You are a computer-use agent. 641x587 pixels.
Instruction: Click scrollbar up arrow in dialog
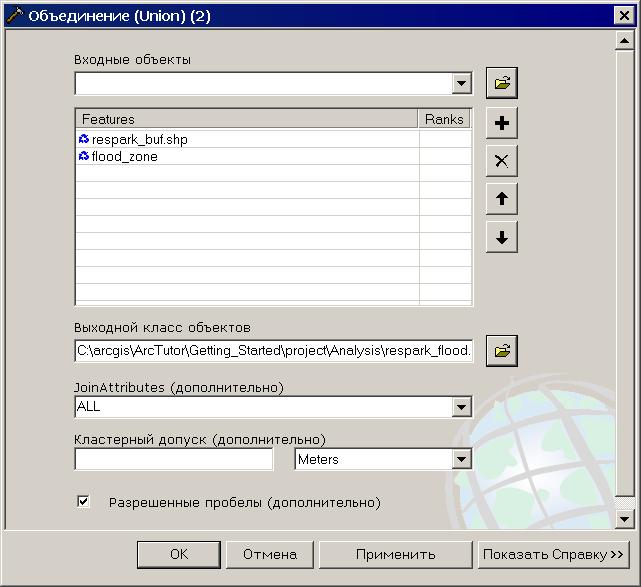click(624, 40)
